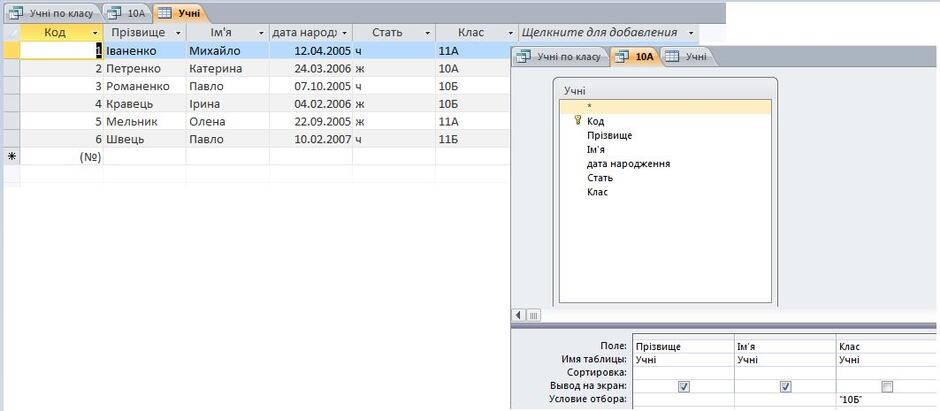Select the row selector for the Петренко row

click(11, 68)
